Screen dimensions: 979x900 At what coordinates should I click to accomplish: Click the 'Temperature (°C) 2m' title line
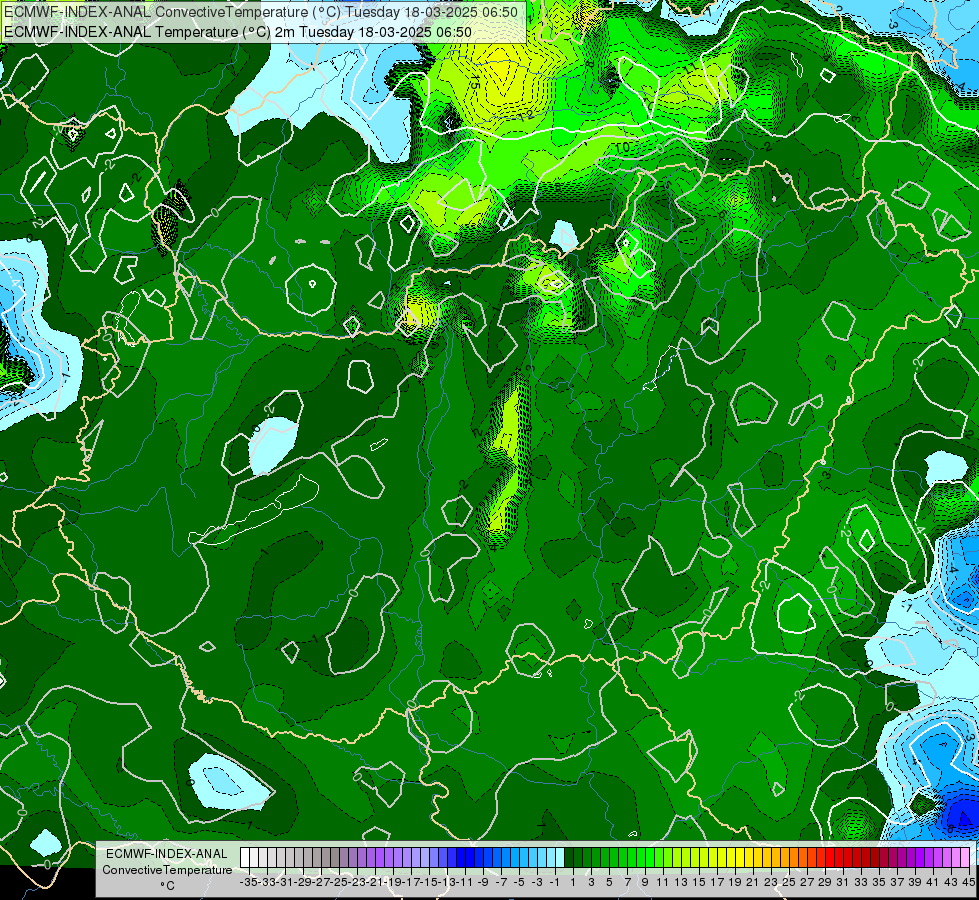(x=237, y=32)
